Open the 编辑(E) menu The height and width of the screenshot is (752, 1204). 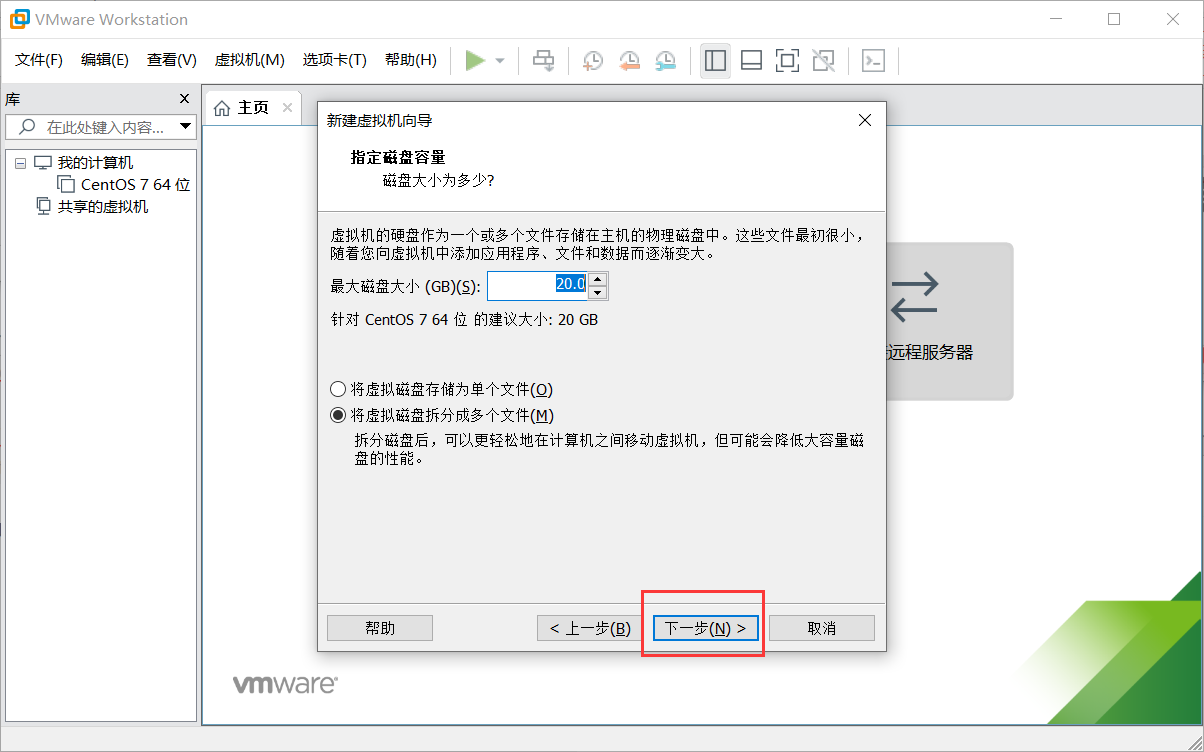pyautogui.click(x=105, y=60)
